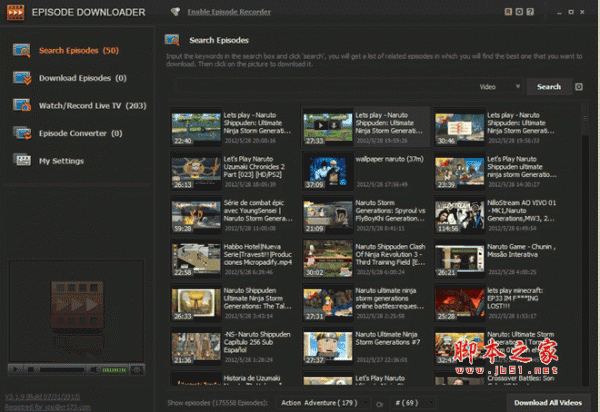Click the preview player play button

coord(15,370)
